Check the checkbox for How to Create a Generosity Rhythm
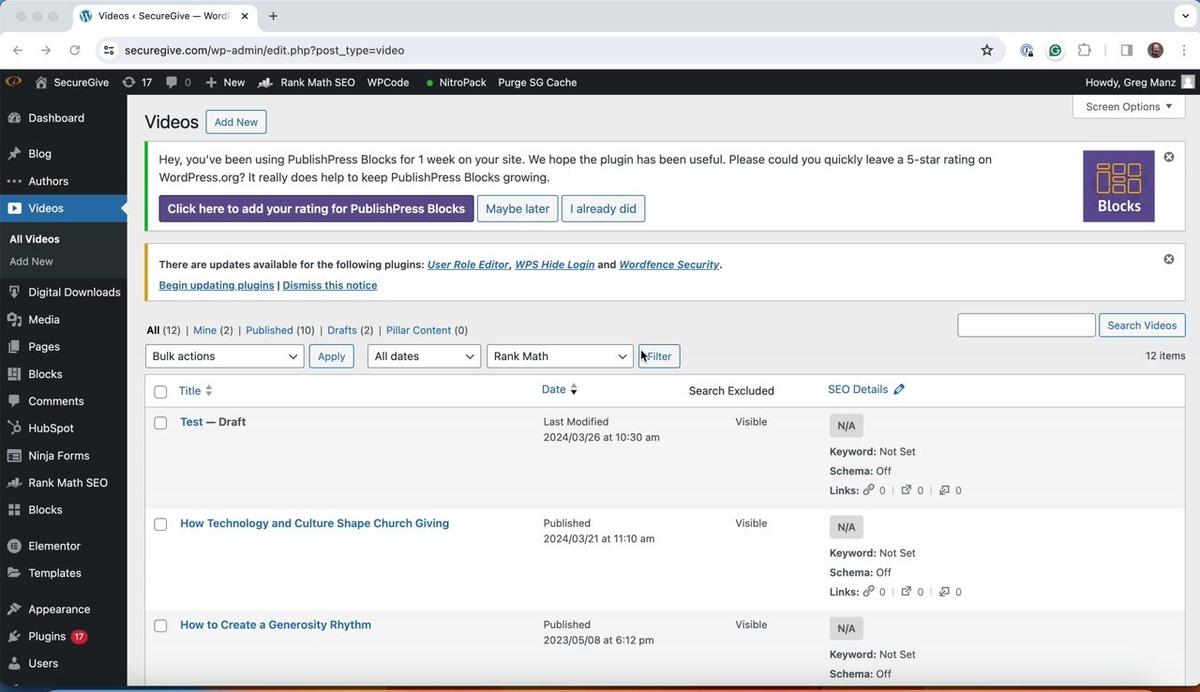Image resolution: width=1200 pixels, height=692 pixels. click(x=160, y=625)
